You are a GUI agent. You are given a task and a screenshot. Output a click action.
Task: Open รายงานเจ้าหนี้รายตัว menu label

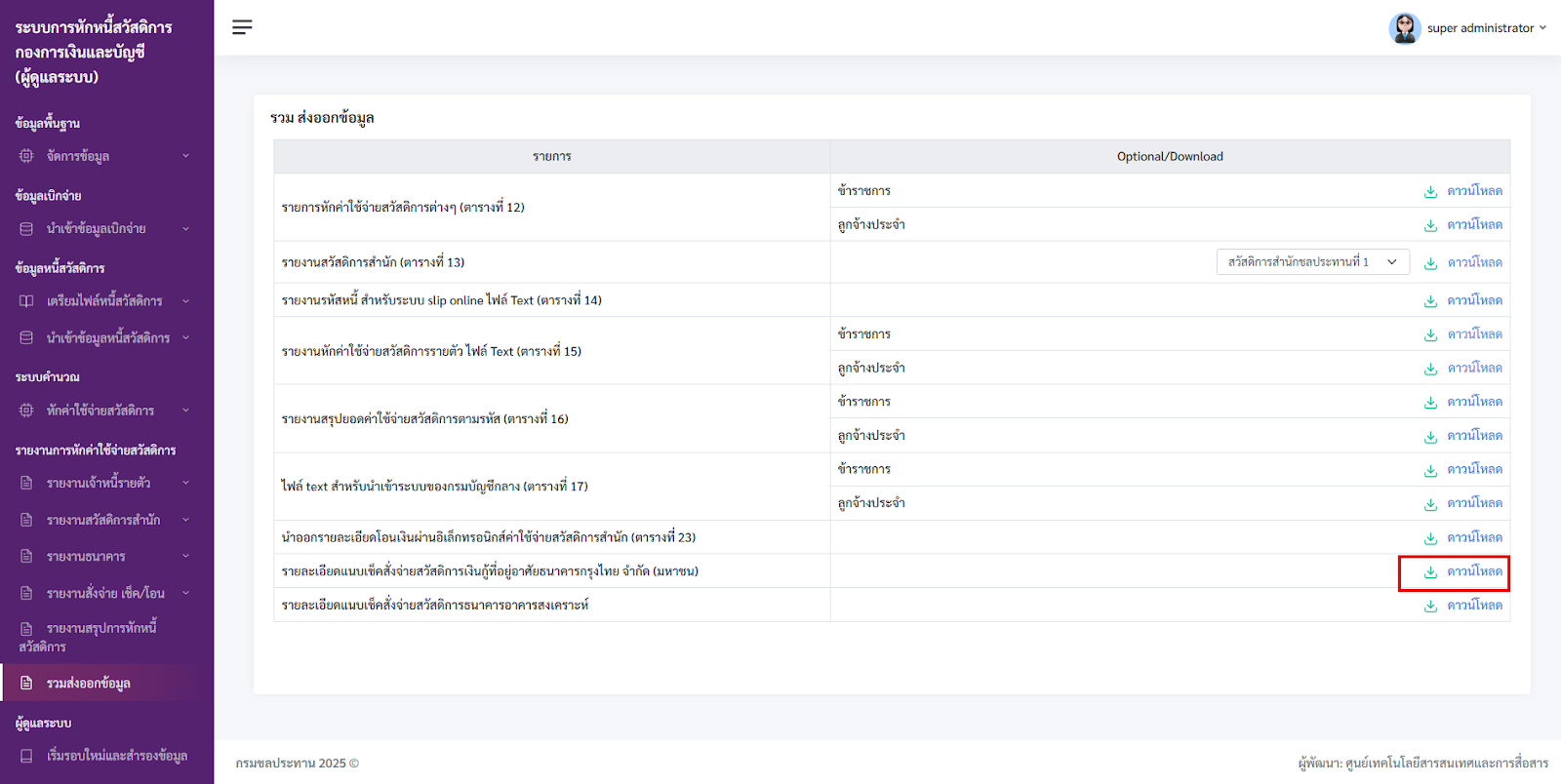(x=99, y=483)
